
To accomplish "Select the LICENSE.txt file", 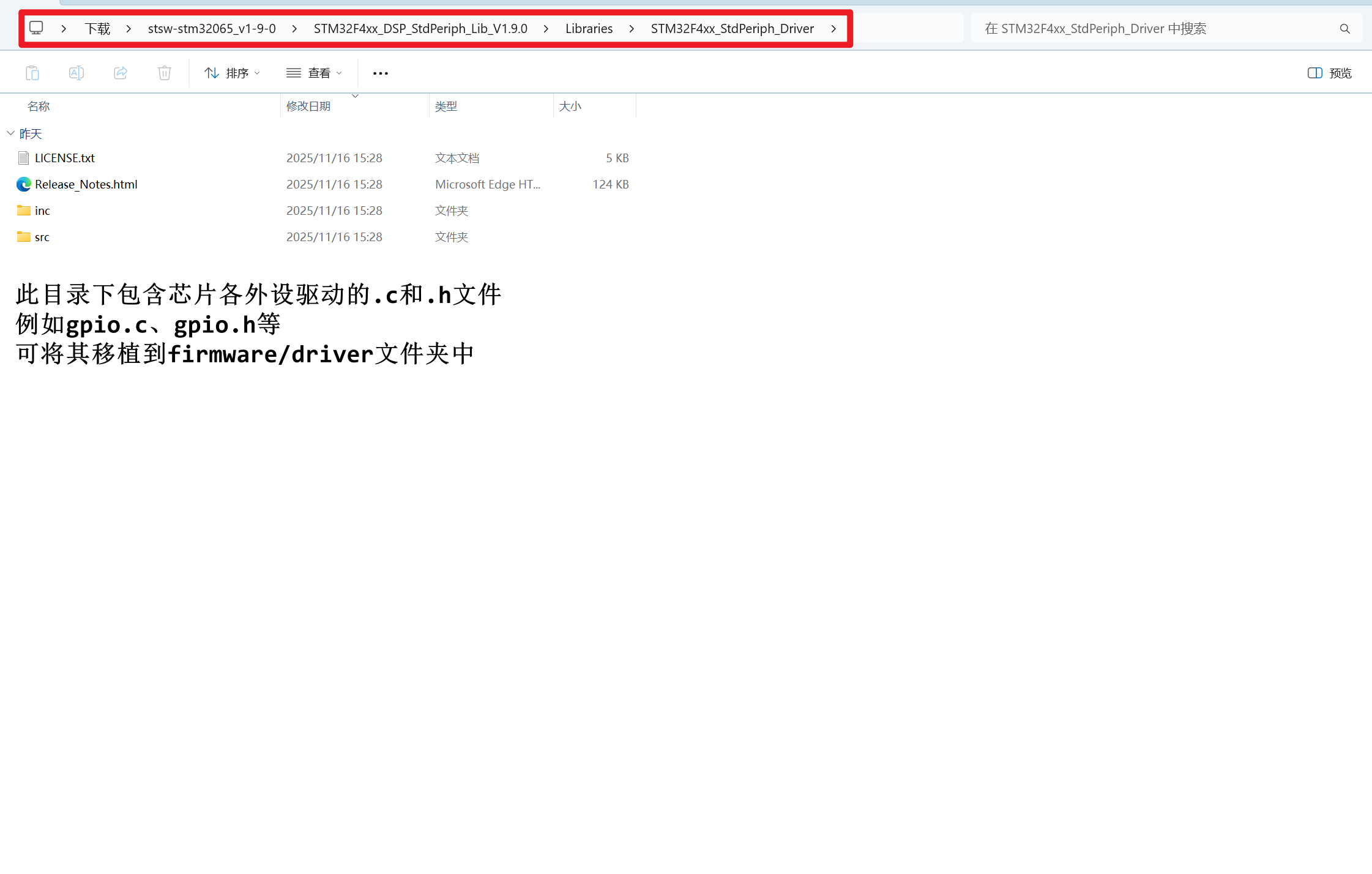I will [64, 158].
